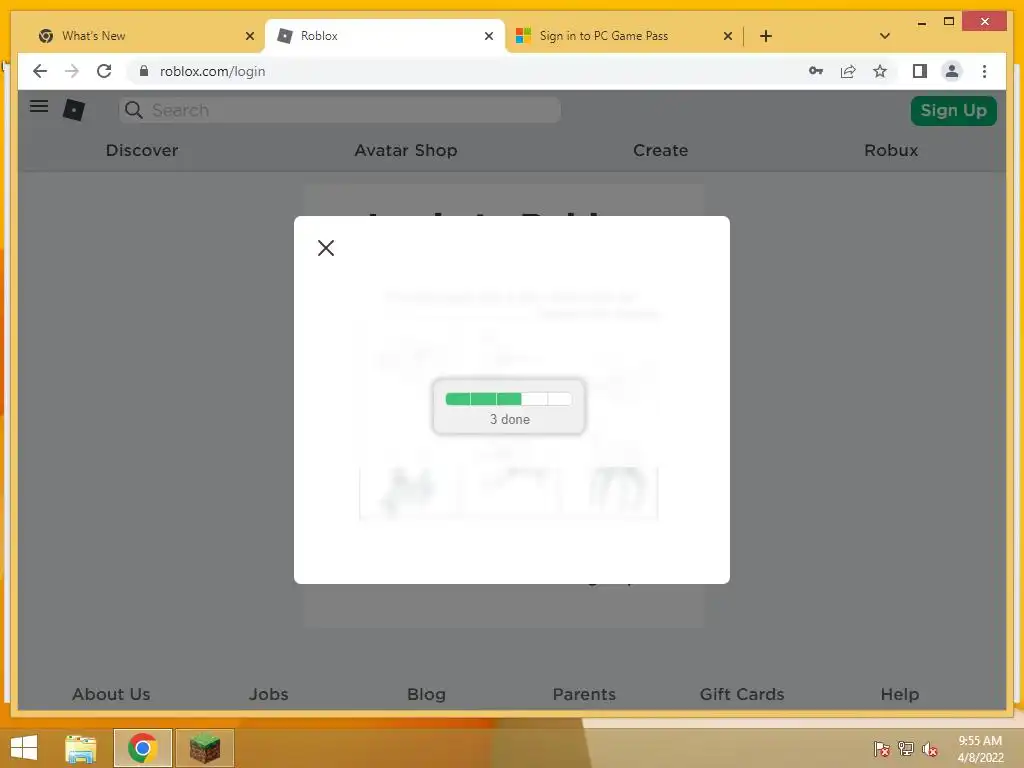Image resolution: width=1024 pixels, height=768 pixels.
Task: Close the What's New tab
Action: point(249,36)
